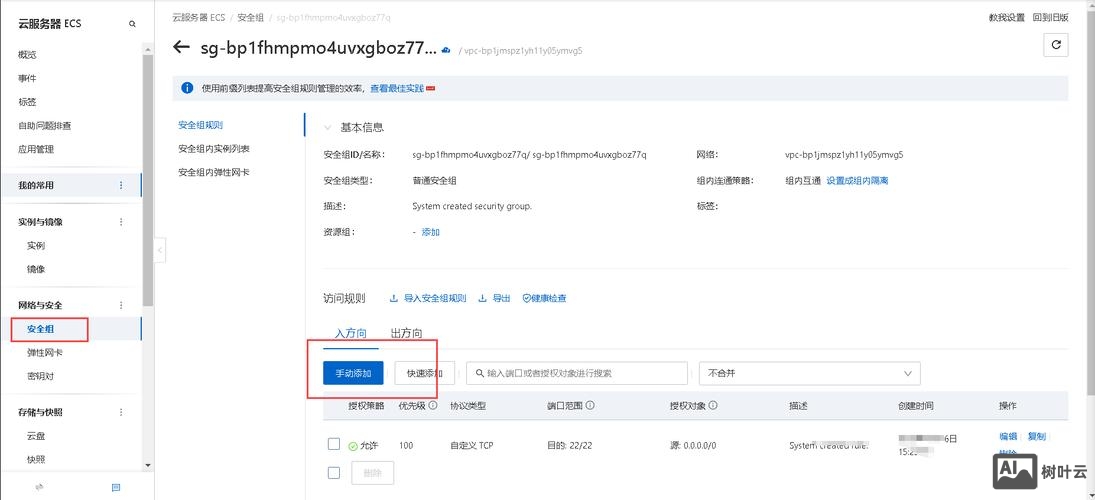Viewport: 1095px width, 500px height.
Task: Click 编辑 for the TCP 22/22 rule
Action: pos(1008,436)
